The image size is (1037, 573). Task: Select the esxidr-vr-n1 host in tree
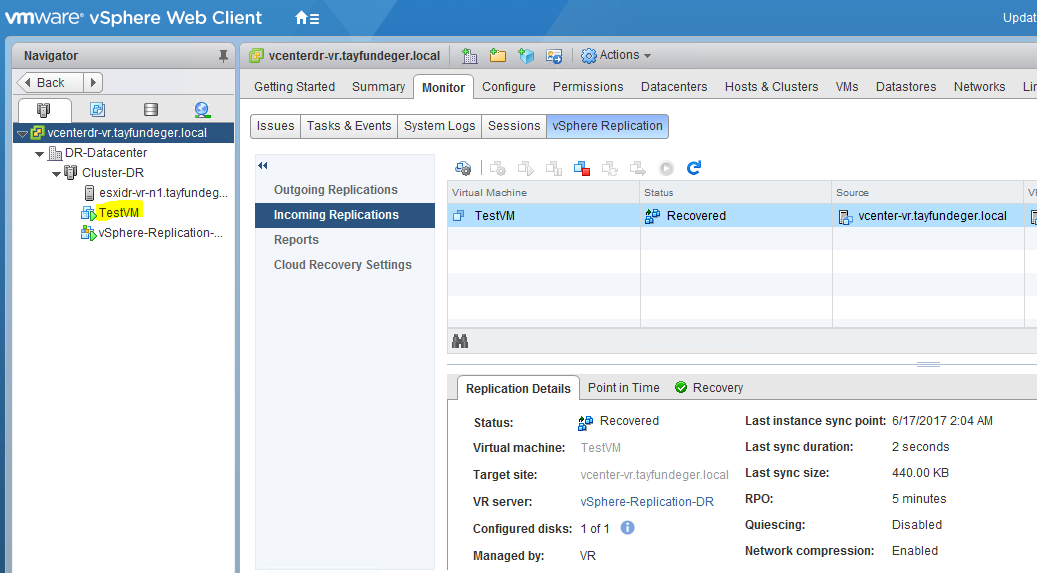(x=163, y=193)
